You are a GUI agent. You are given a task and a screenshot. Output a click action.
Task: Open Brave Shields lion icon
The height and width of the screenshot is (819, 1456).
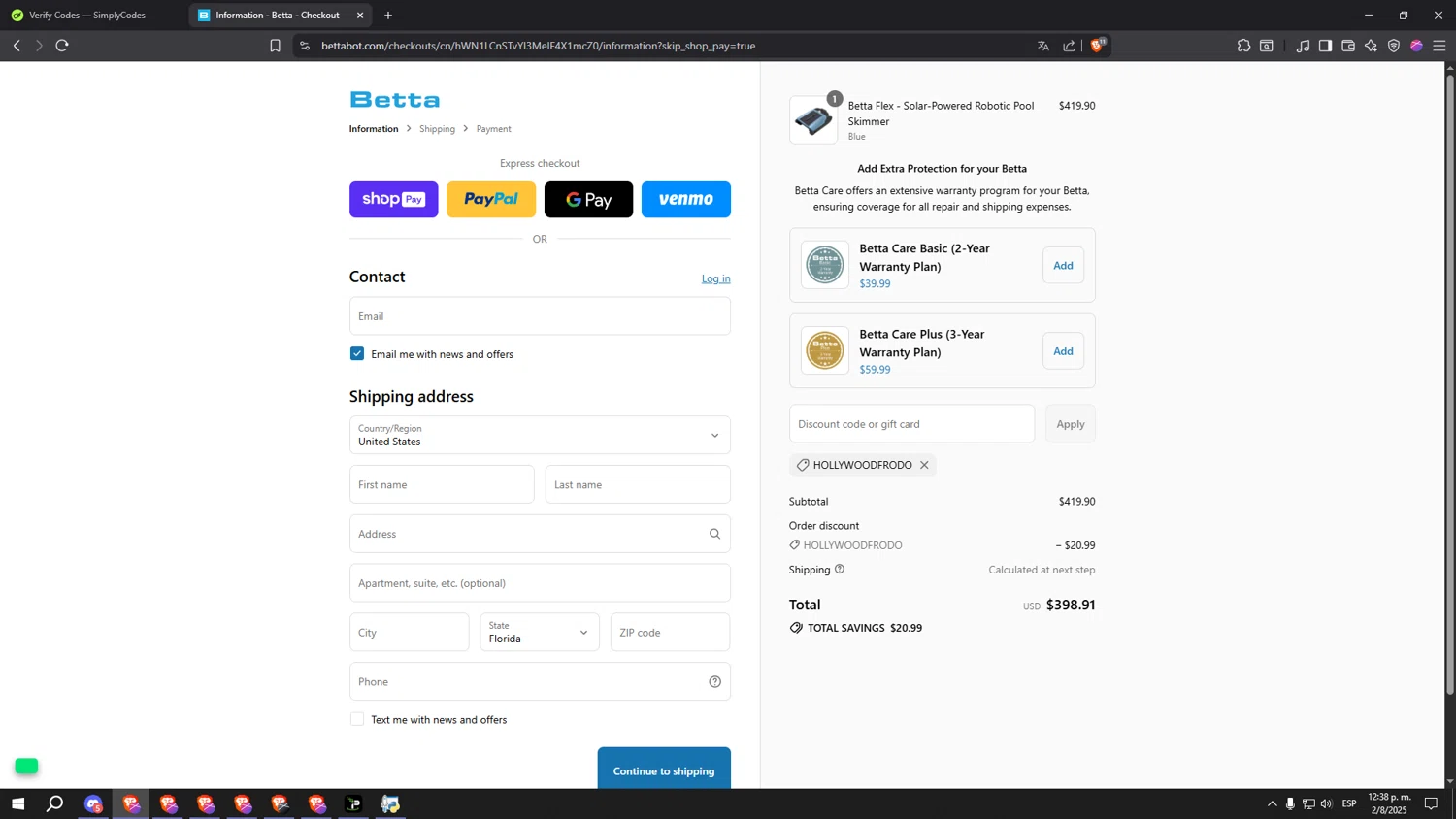1097,45
